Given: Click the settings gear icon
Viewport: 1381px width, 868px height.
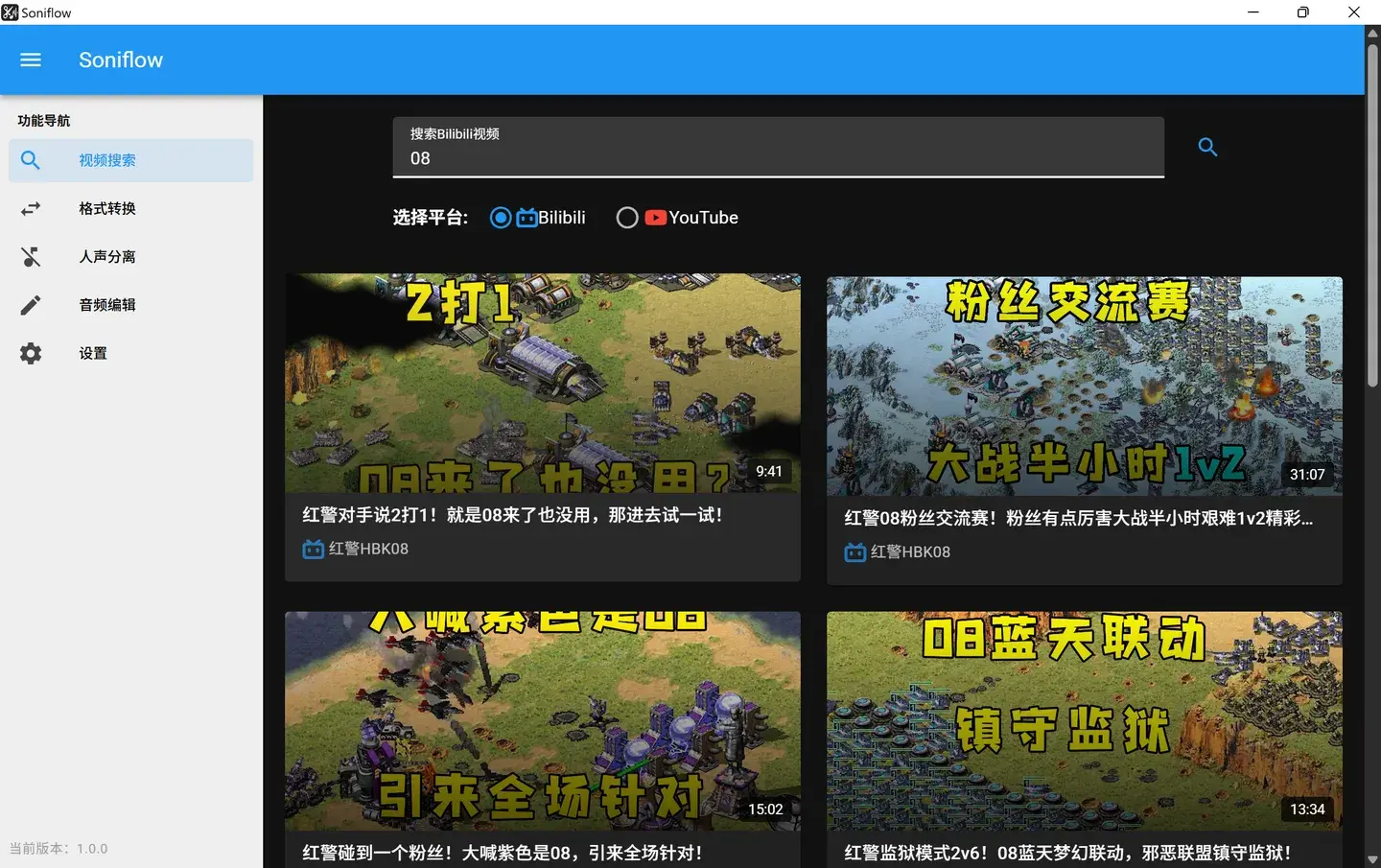Looking at the screenshot, I should pos(31,353).
